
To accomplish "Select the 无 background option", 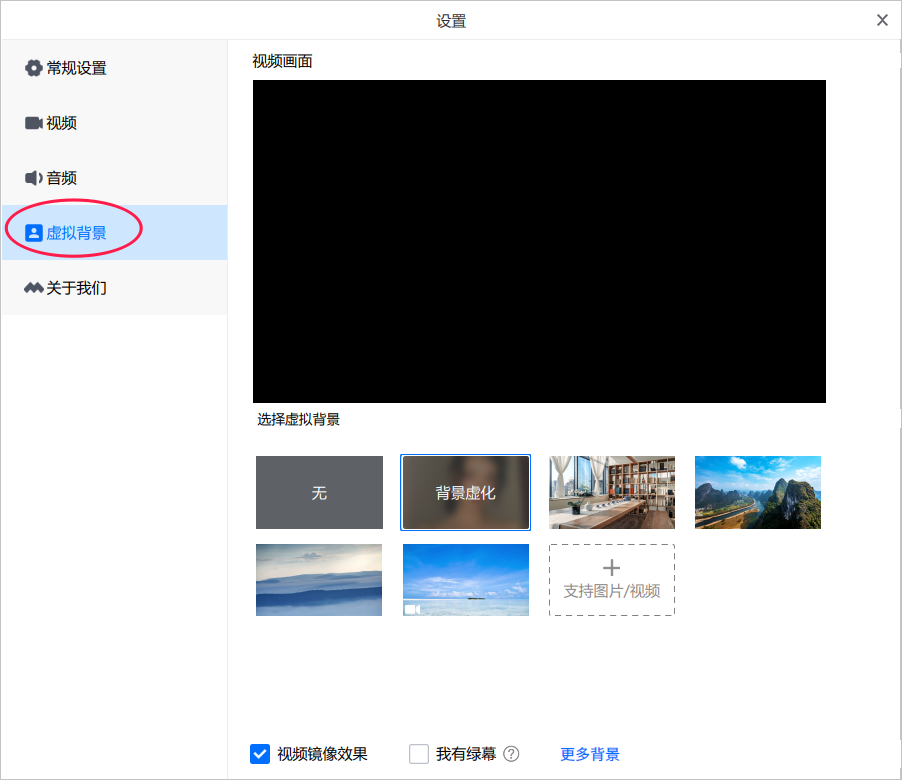I will 319,492.
